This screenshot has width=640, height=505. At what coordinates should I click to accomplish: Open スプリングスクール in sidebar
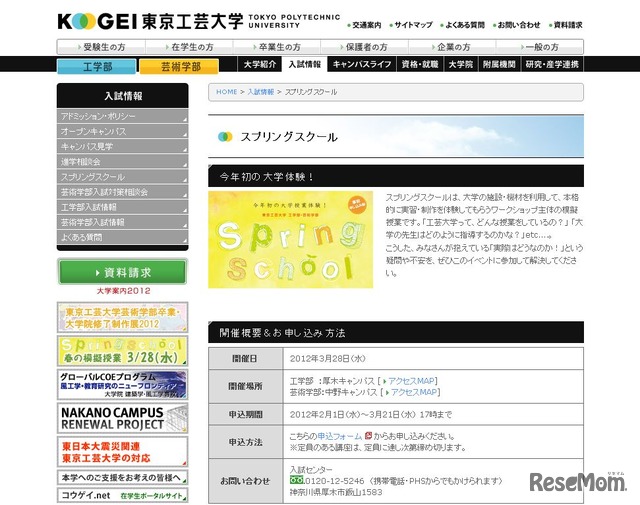click(x=122, y=177)
